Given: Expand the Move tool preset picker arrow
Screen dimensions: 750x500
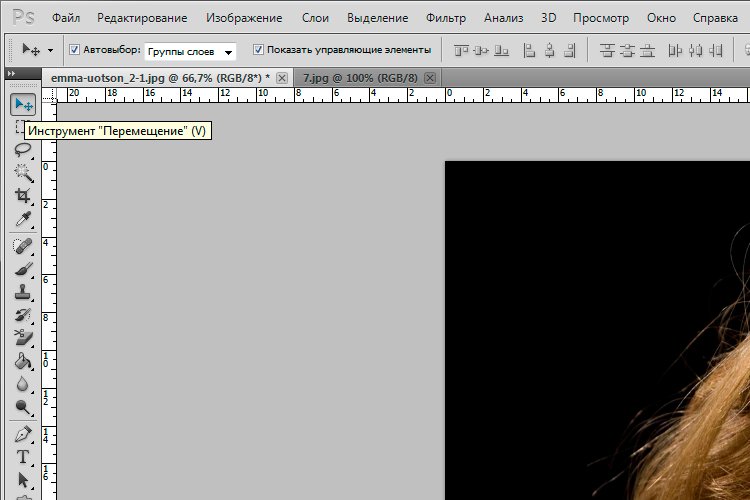Looking at the screenshot, I should pyautogui.click(x=50, y=50).
